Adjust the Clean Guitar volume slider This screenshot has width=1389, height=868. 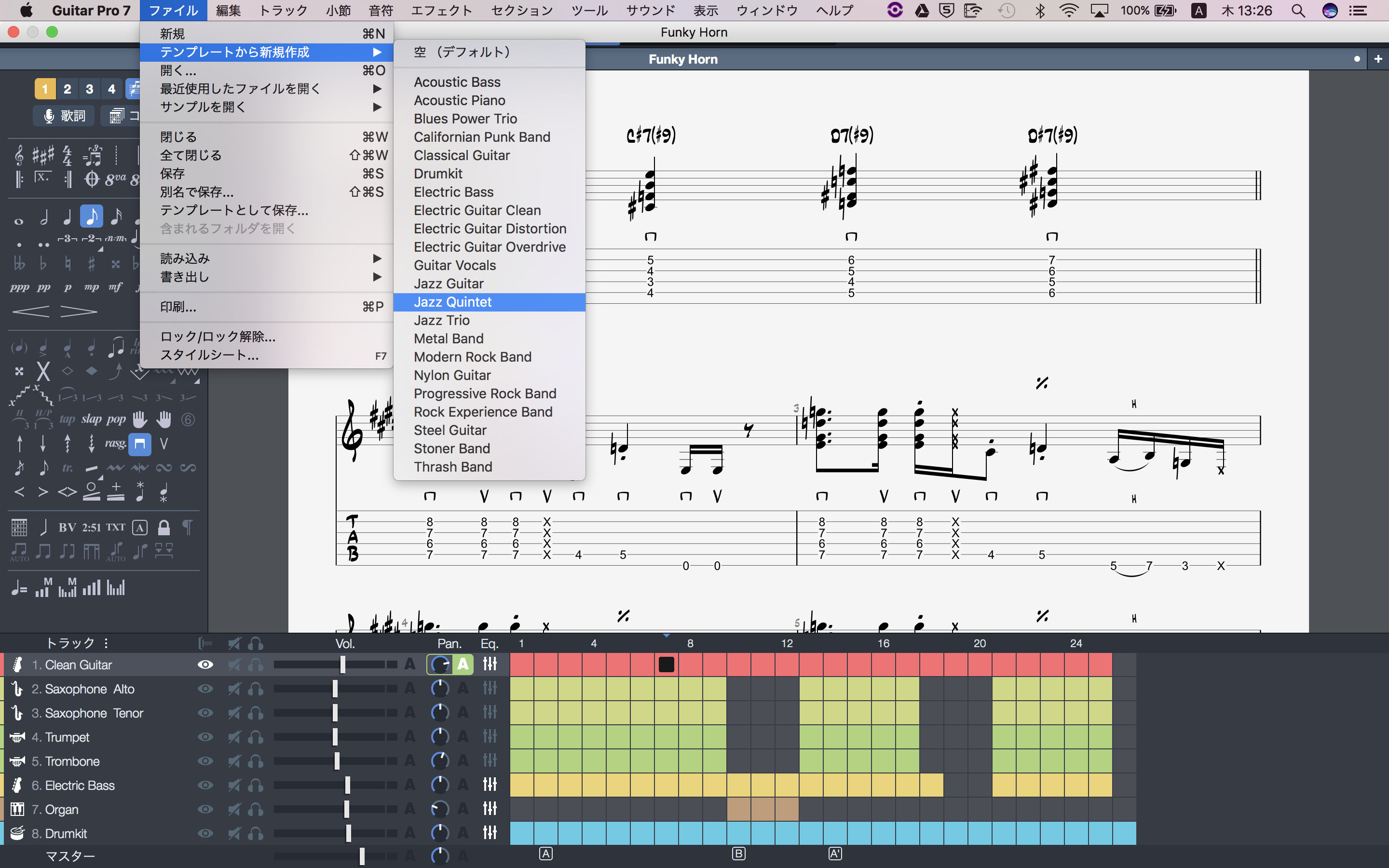click(342, 665)
